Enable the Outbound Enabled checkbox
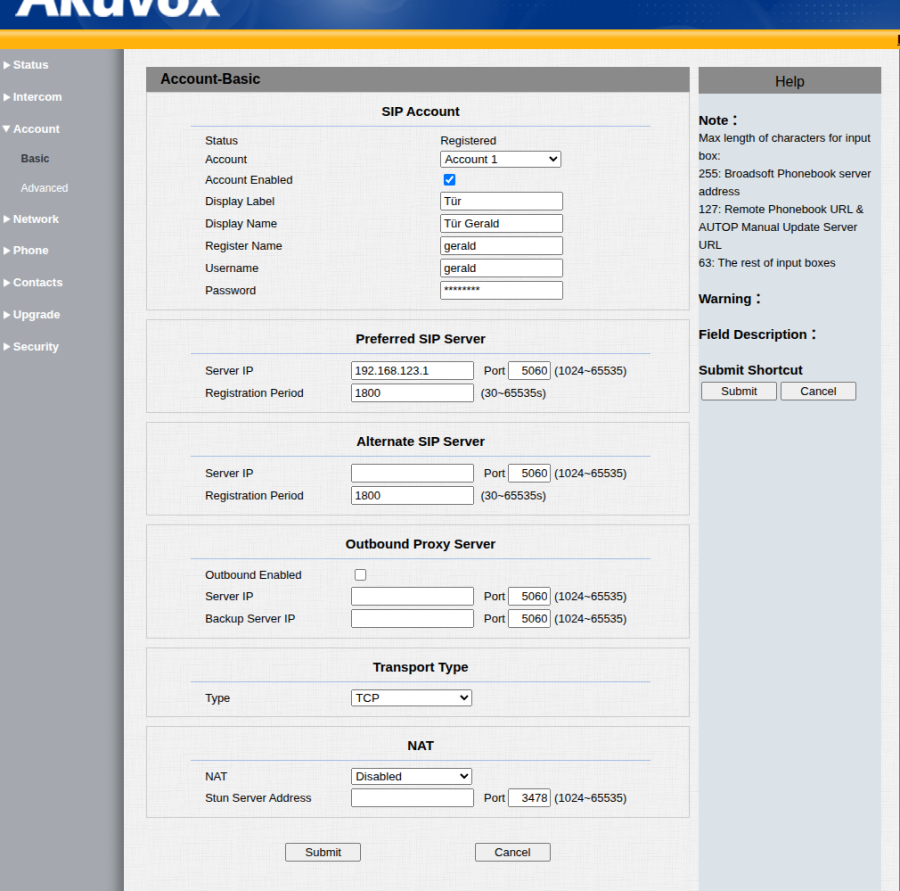The height and width of the screenshot is (891, 900). point(360,575)
